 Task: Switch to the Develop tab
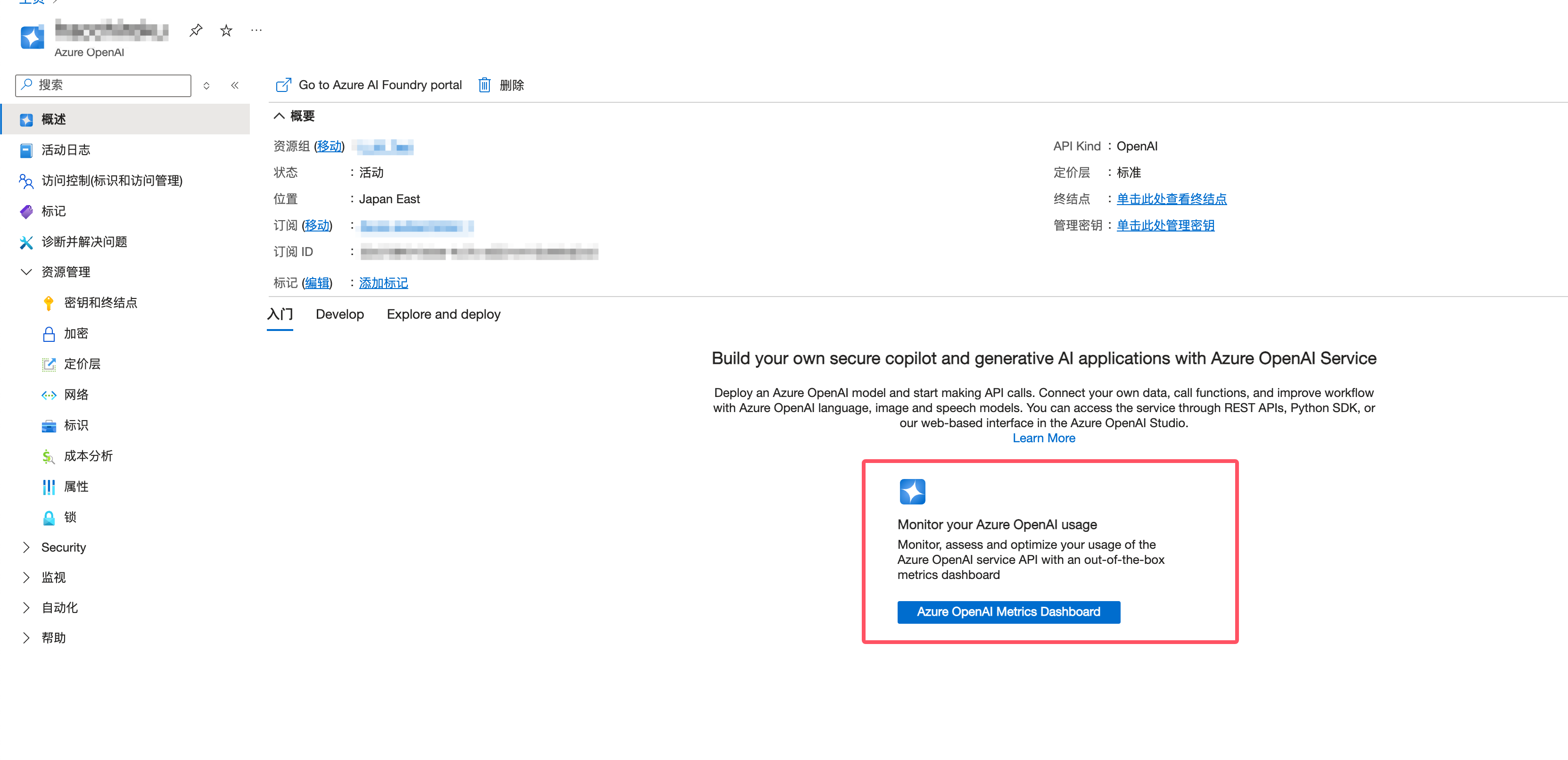tap(339, 314)
